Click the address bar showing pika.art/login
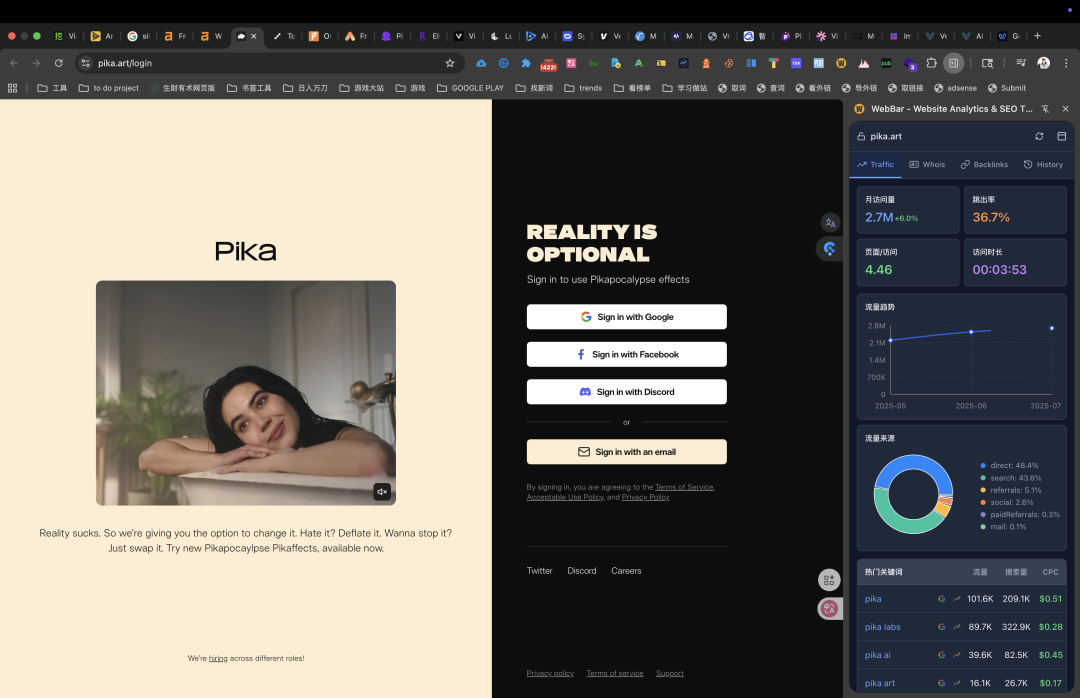This screenshot has height=698, width=1080. coord(269,63)
